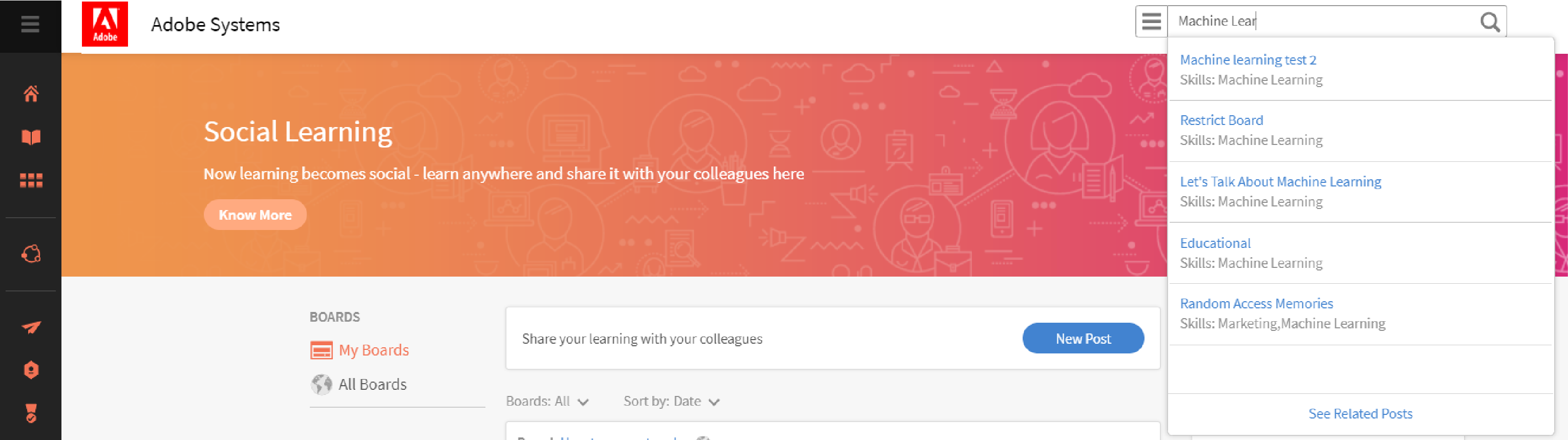Expand the Boards: All dropdown

547,402
